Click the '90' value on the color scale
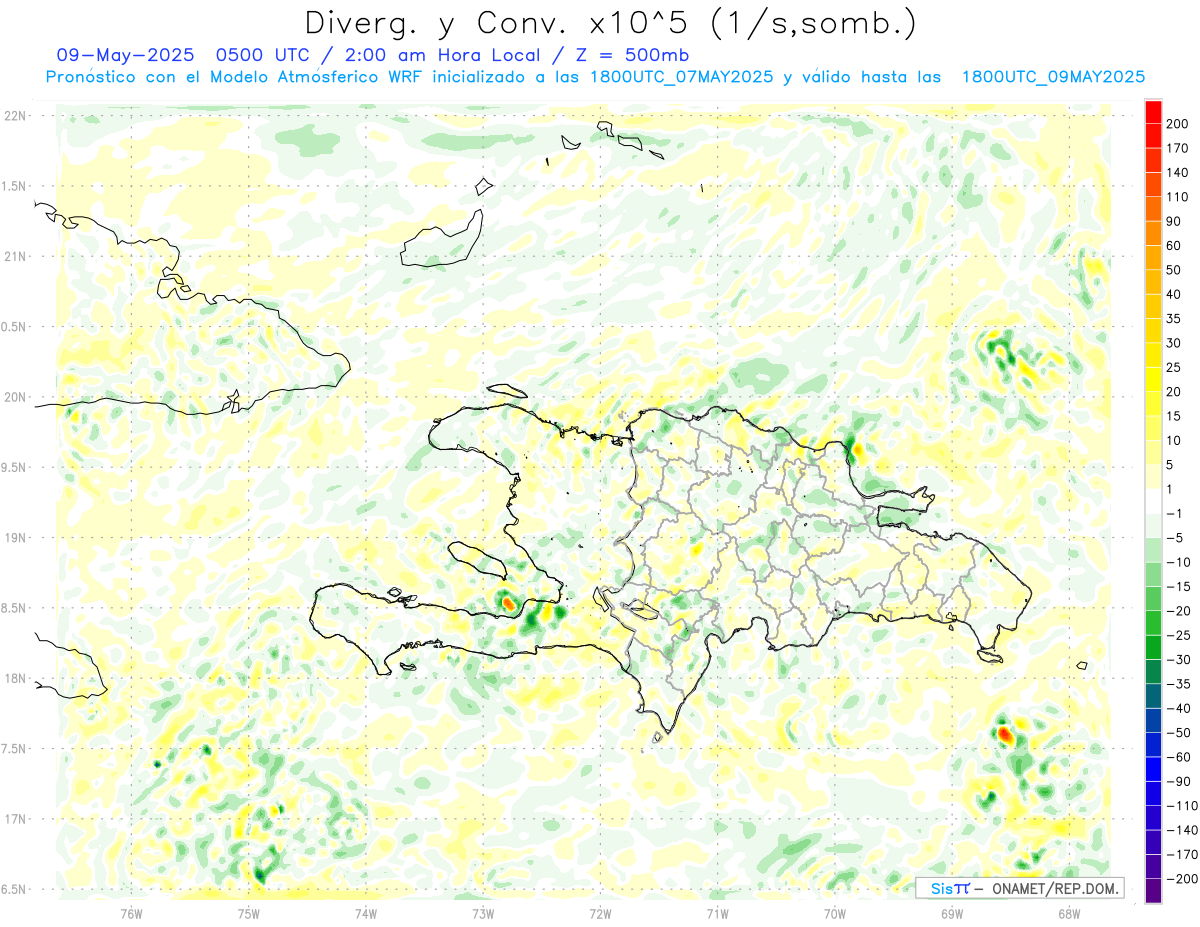 (x=1174, y=222)
